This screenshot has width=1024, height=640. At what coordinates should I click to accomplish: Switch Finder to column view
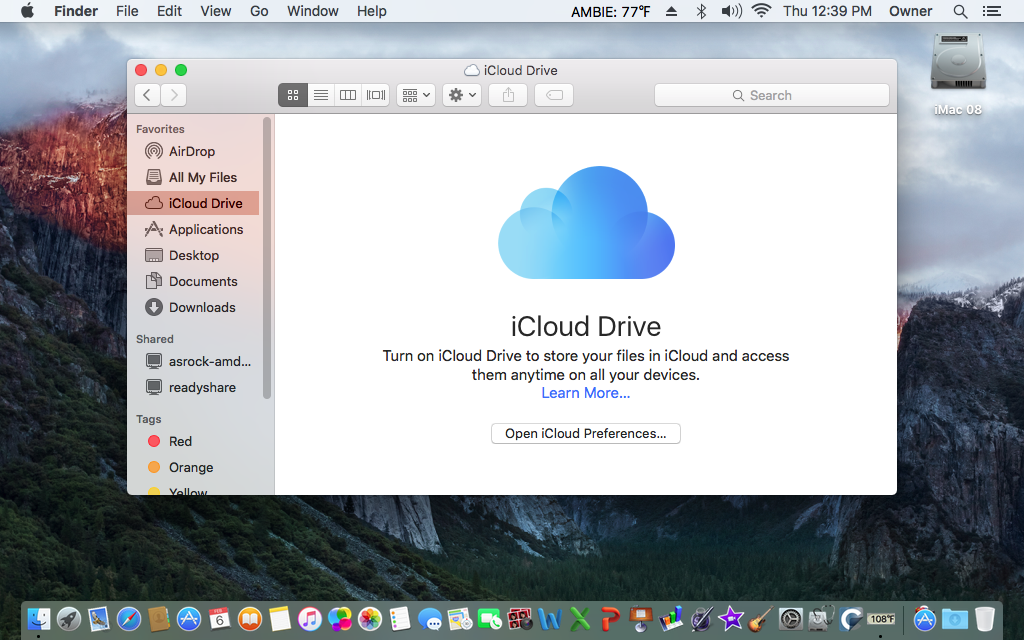[x=348, y=95]
